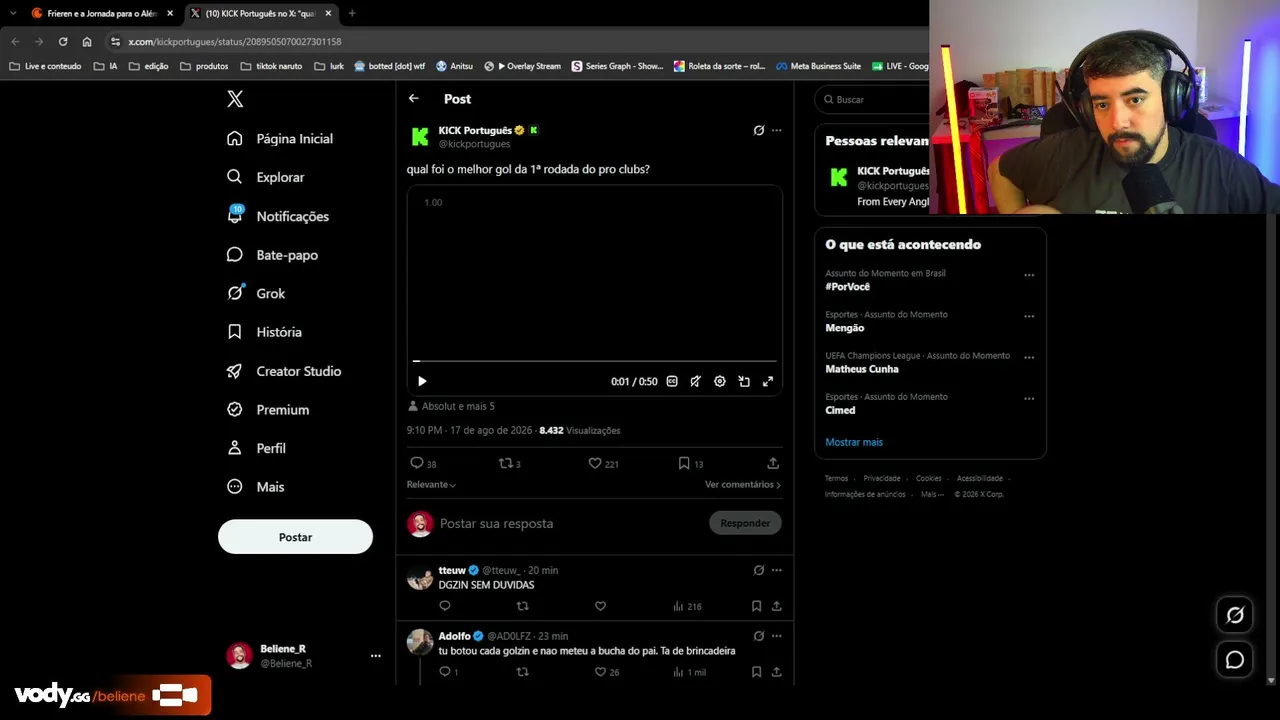
Task: Open more options on tteuw's comment
Action: click(x=776, y=570)
